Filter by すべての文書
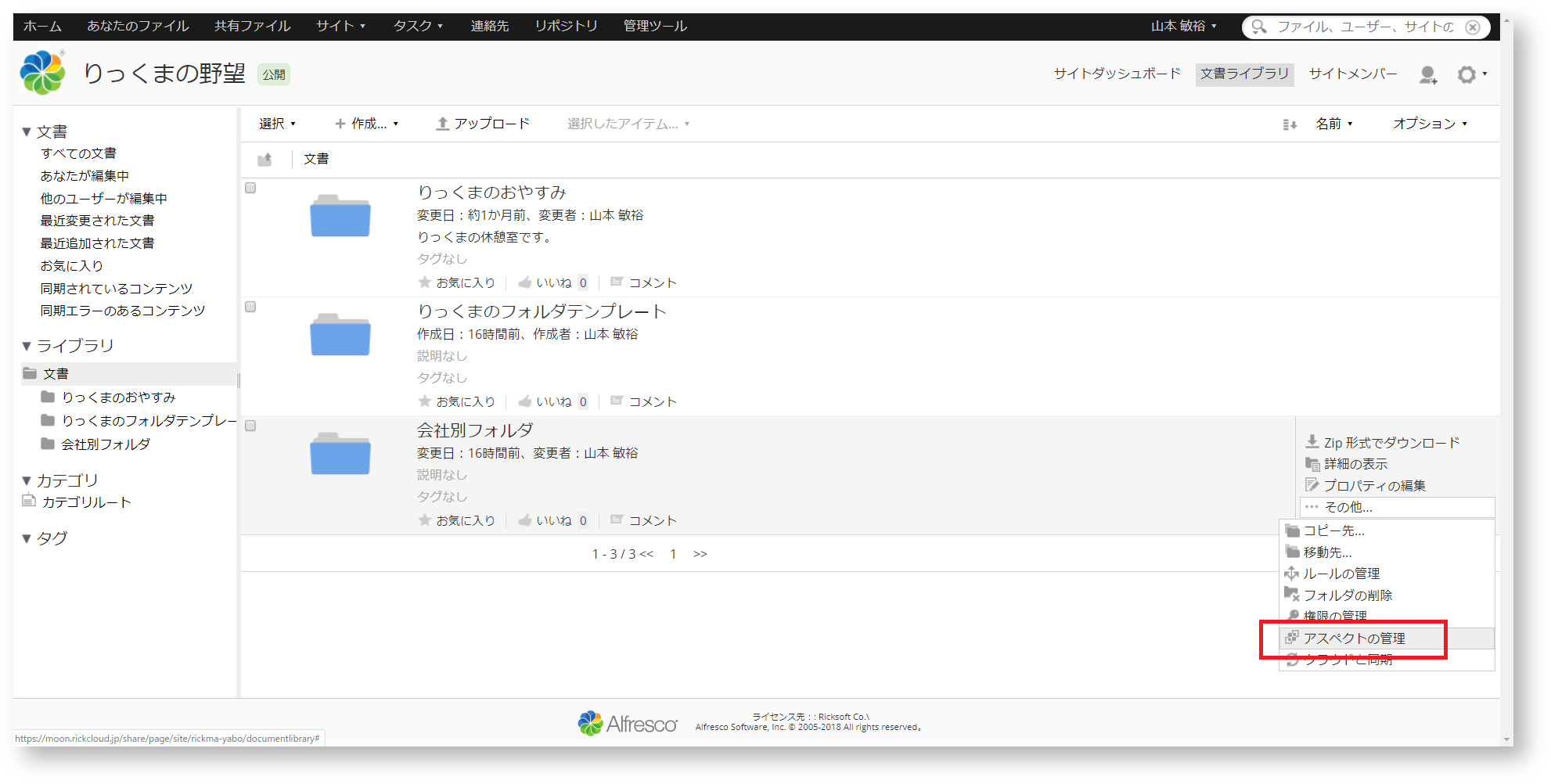The image size is (1551, 784). [78, 153]
